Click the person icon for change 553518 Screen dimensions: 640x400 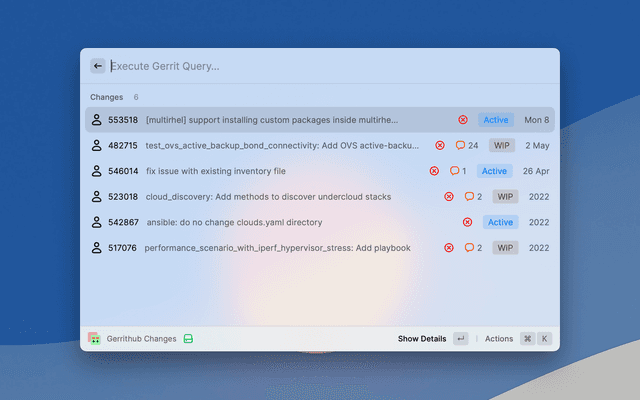click(x=97, y=120)
